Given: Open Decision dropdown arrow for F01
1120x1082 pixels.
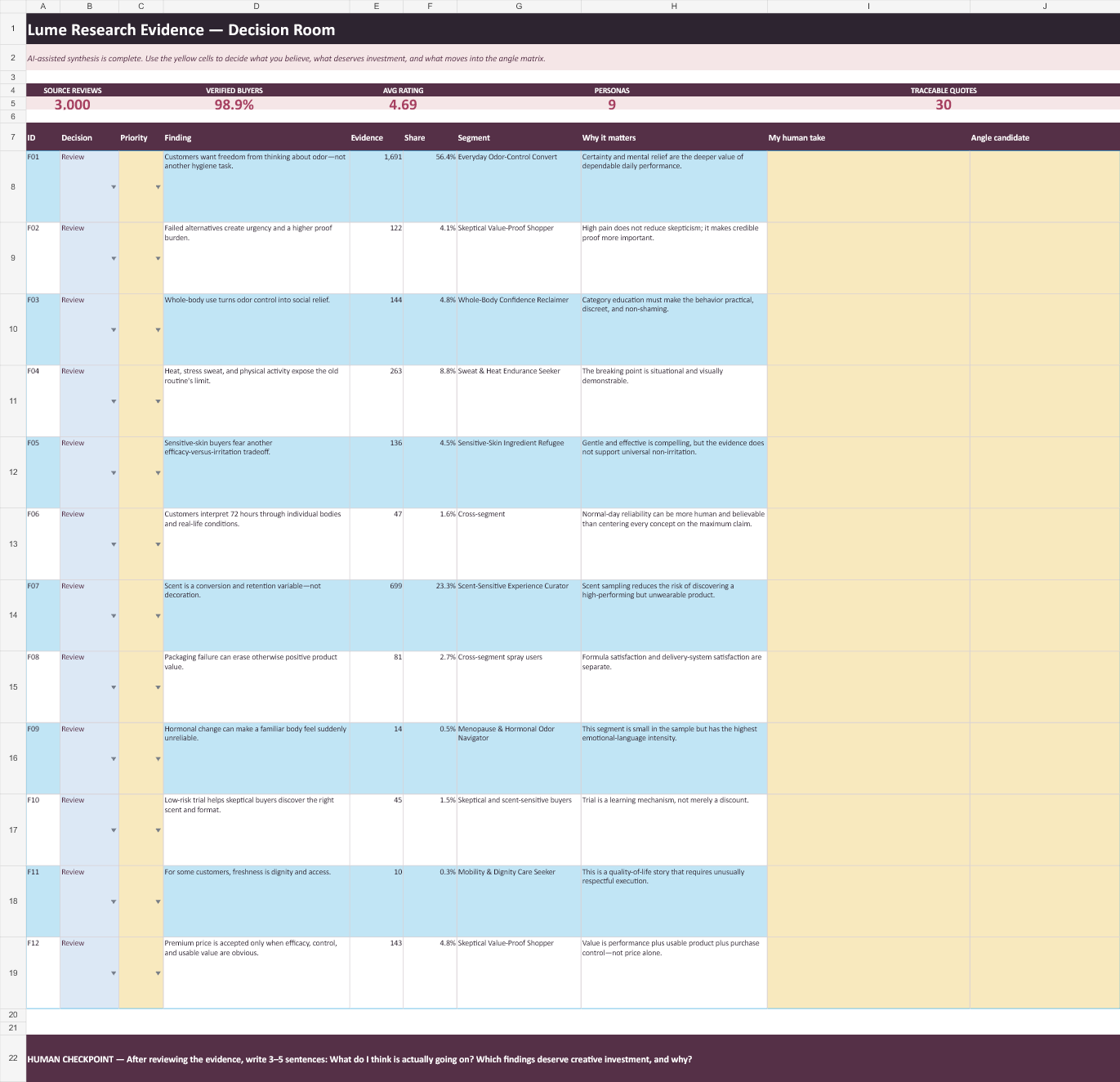Looking at the screenshot, I should (114, 187).
